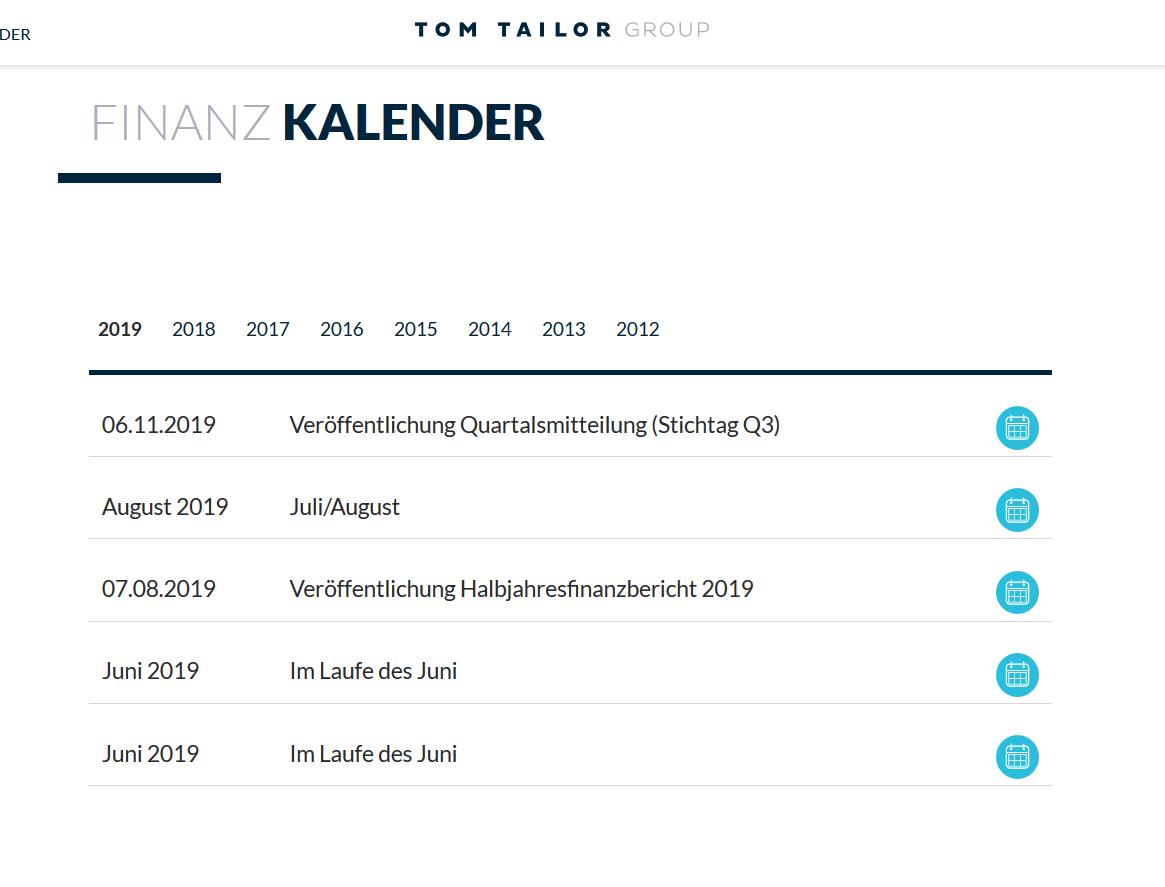Click the TOM TAILOR GROUP logo

pyautogui.click(x=562, y=29)
